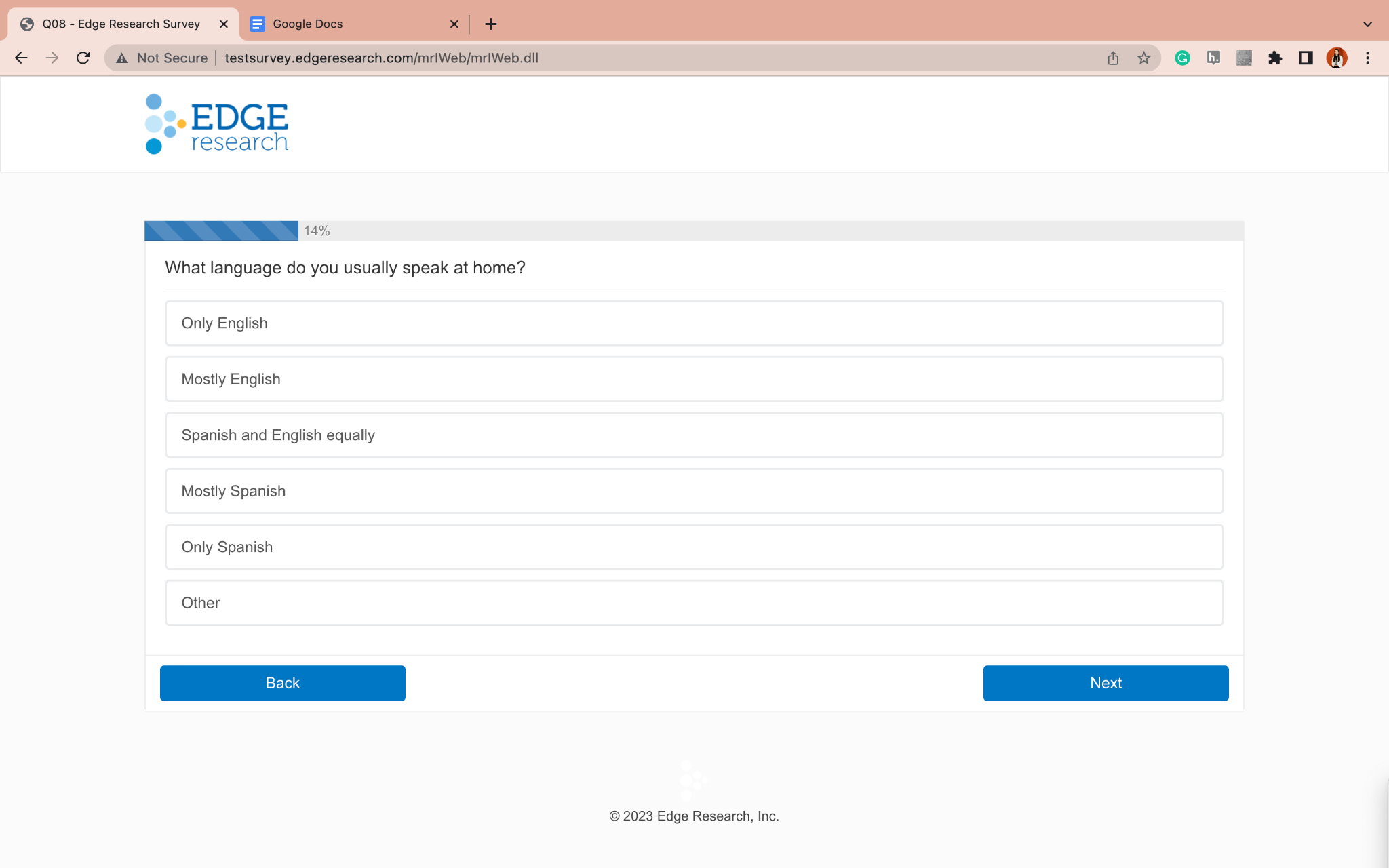Screen dimensions: 1389x868
Task: Bookmark this page with star icon
Action: (1144, 58)
